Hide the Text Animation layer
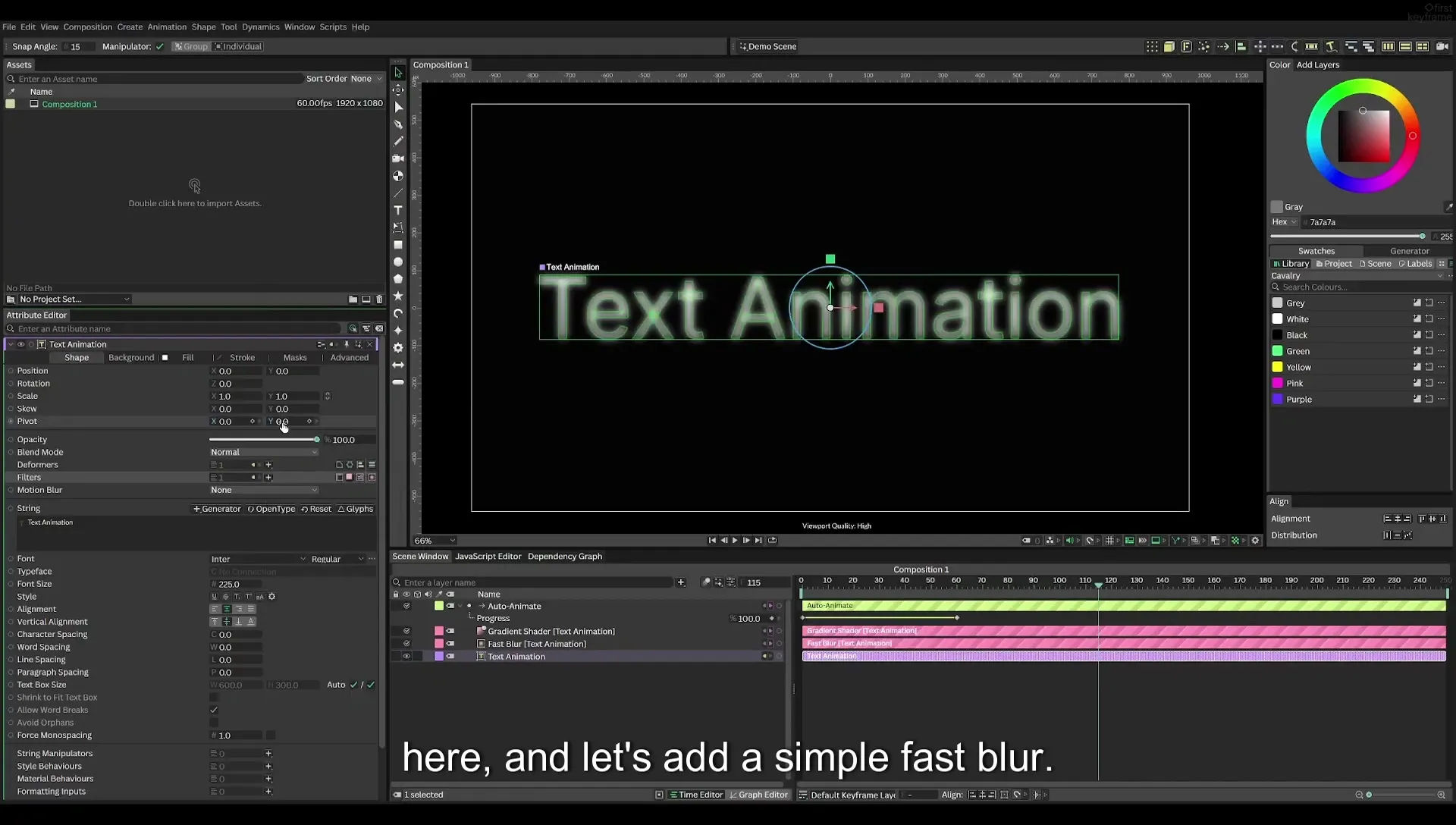Image resolution: width=1456 pixels, height=825 pixels. click(x=406, y=657)
